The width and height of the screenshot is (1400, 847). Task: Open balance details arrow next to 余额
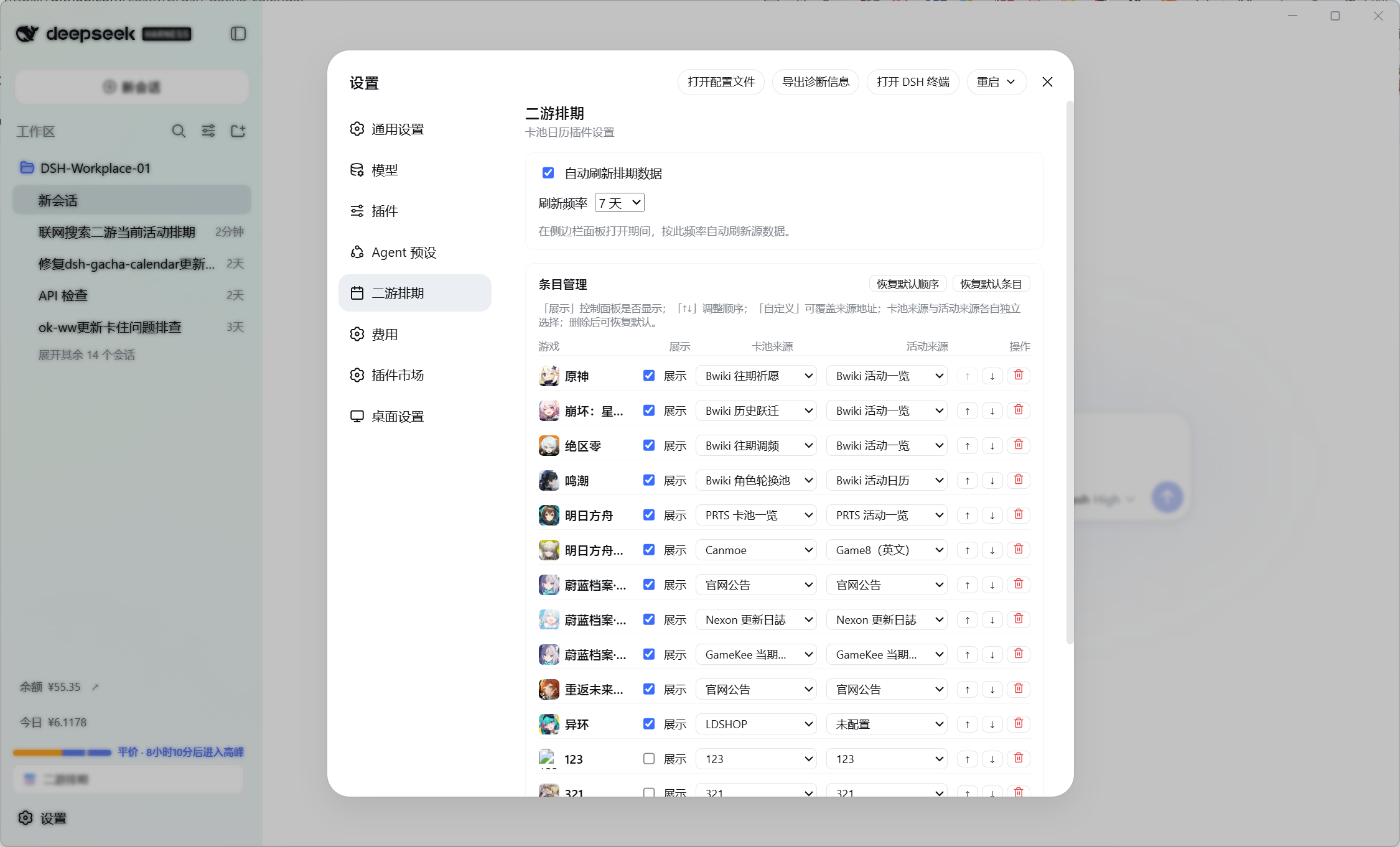(95, 687)
